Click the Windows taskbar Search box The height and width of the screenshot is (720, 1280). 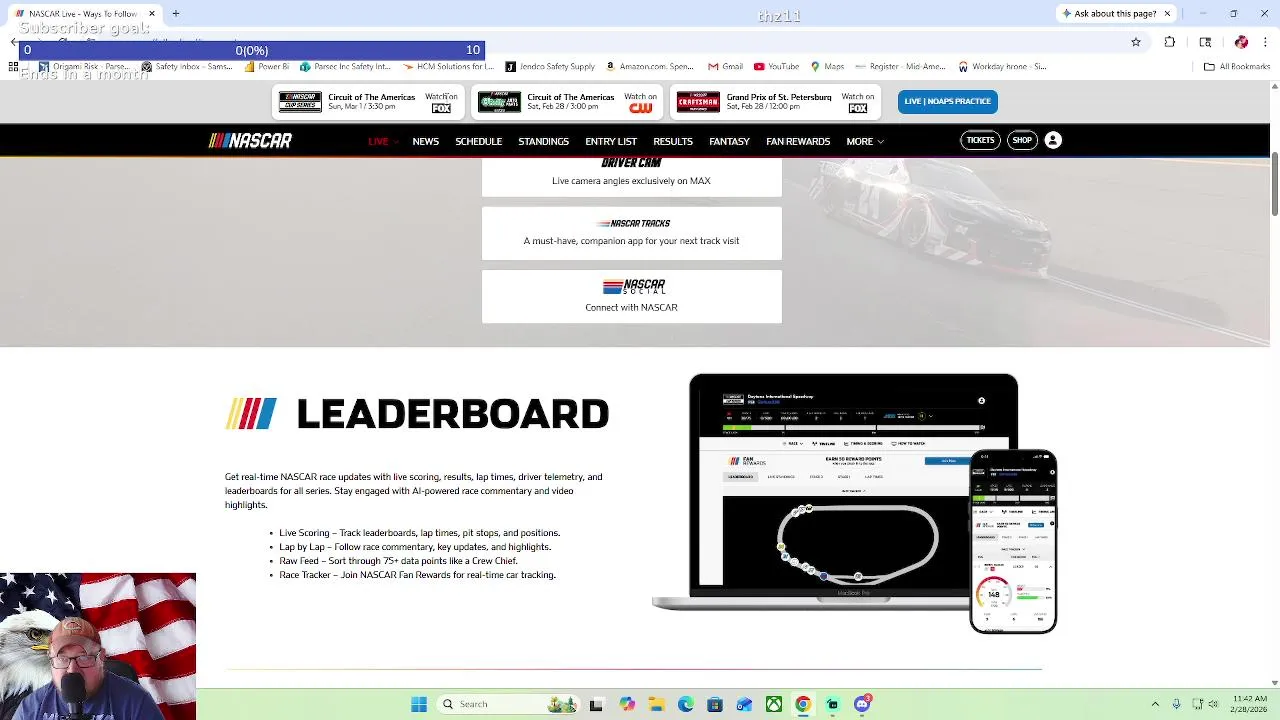(510, 704)
